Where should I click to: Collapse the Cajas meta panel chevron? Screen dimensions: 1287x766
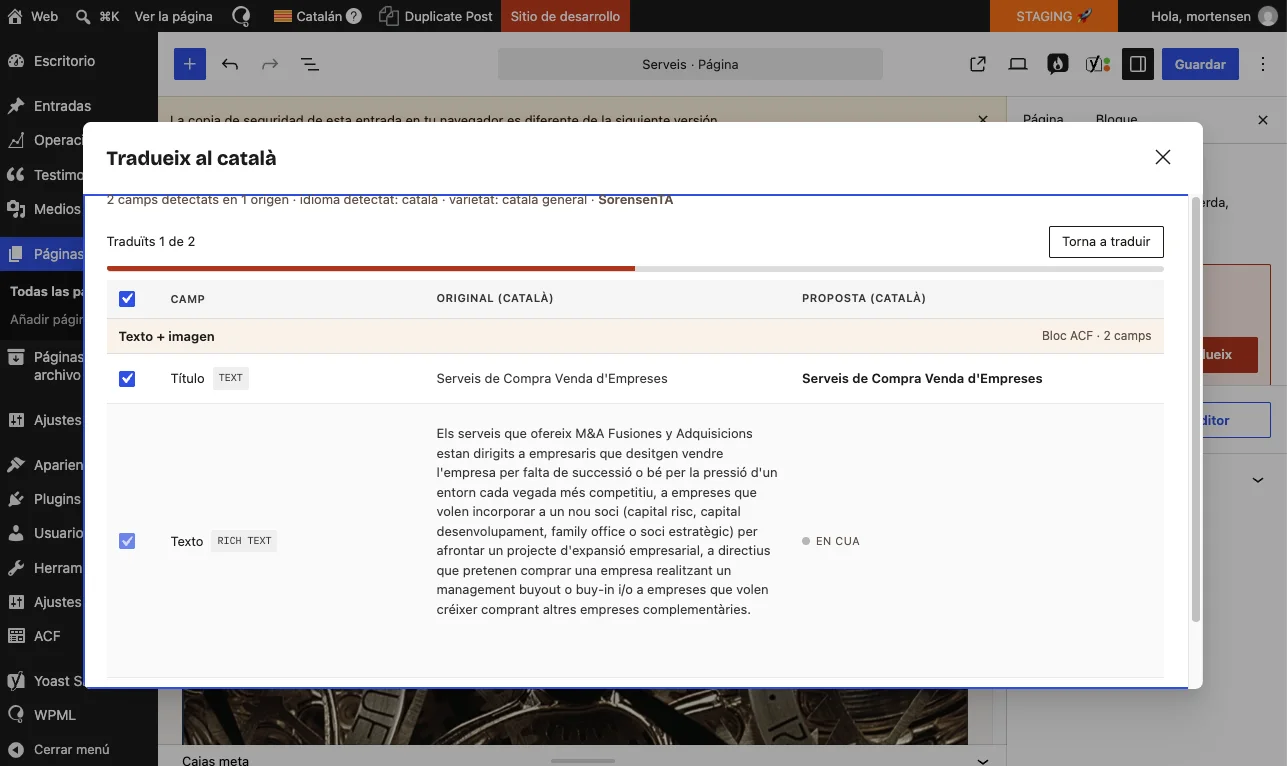982,760
